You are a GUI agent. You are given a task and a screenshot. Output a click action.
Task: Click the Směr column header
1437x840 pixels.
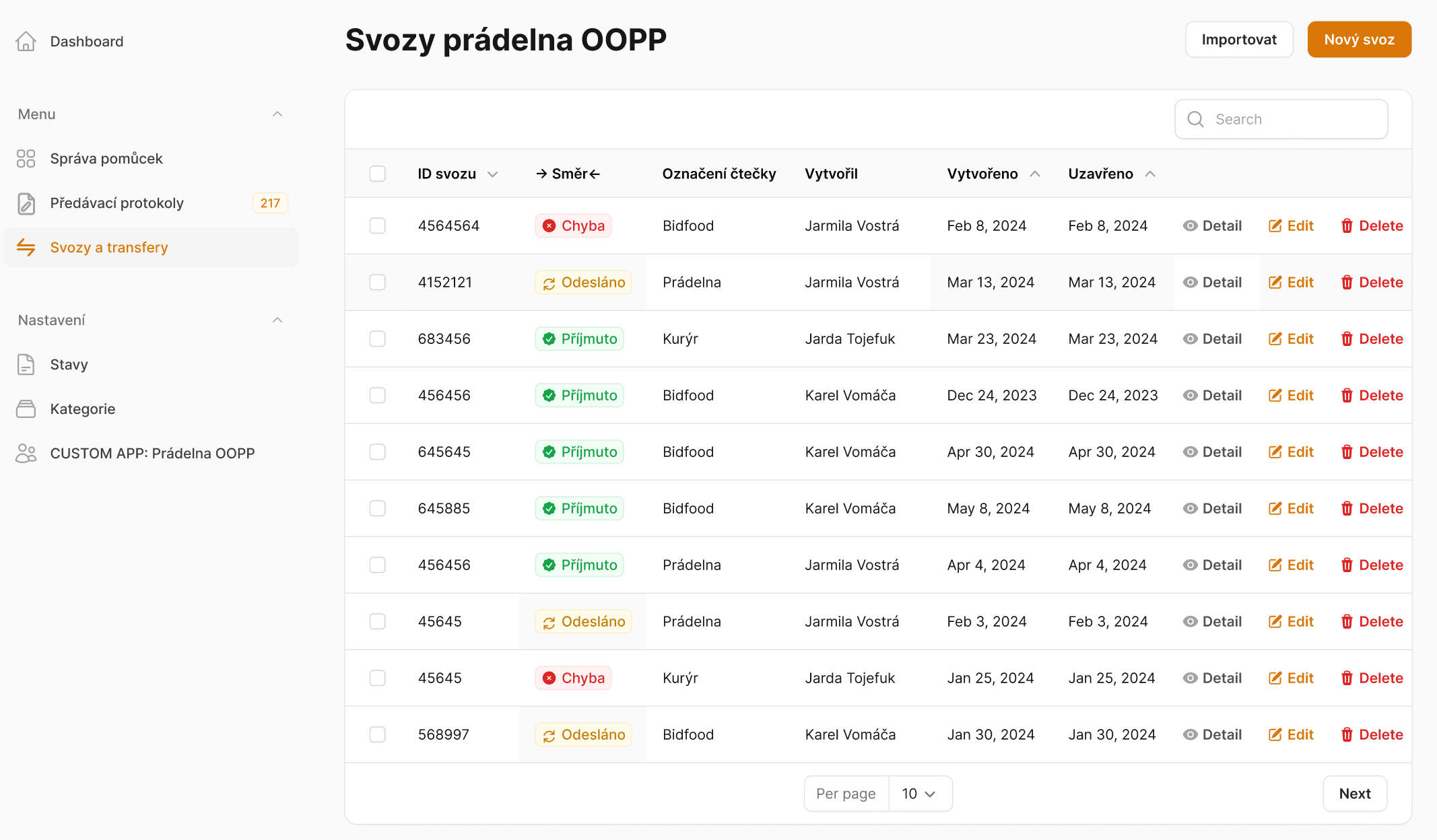[568, 174]
